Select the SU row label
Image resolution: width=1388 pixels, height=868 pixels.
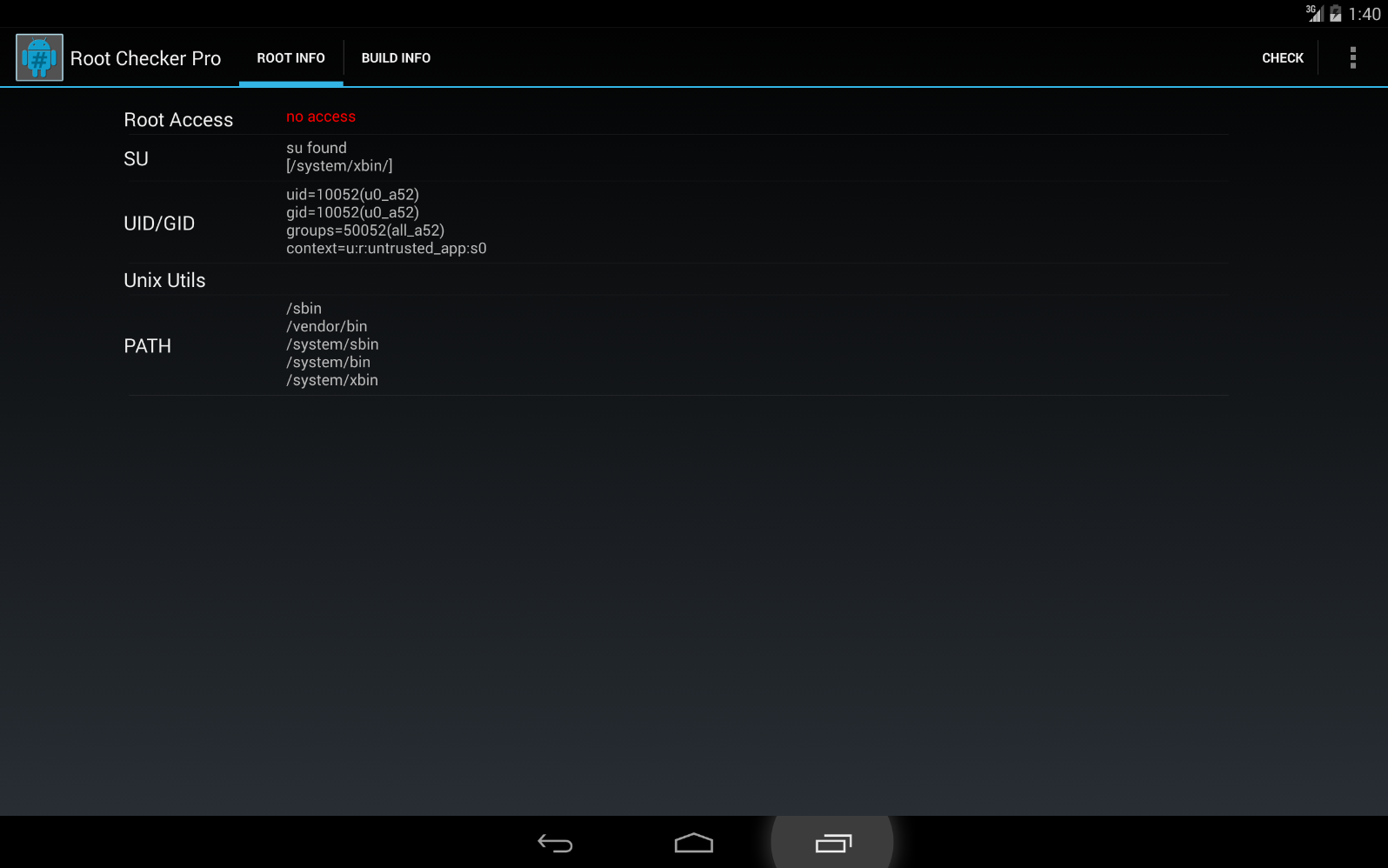pyautogui.click(x=136, y=158)
